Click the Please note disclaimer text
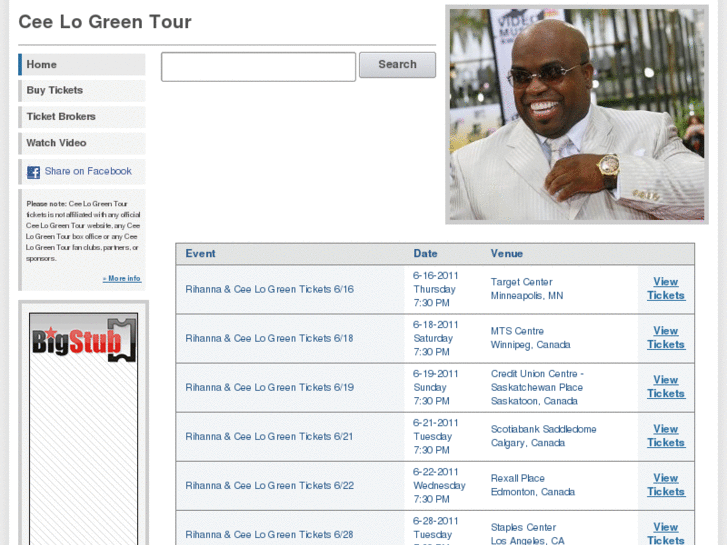 (x=83, y=231)
